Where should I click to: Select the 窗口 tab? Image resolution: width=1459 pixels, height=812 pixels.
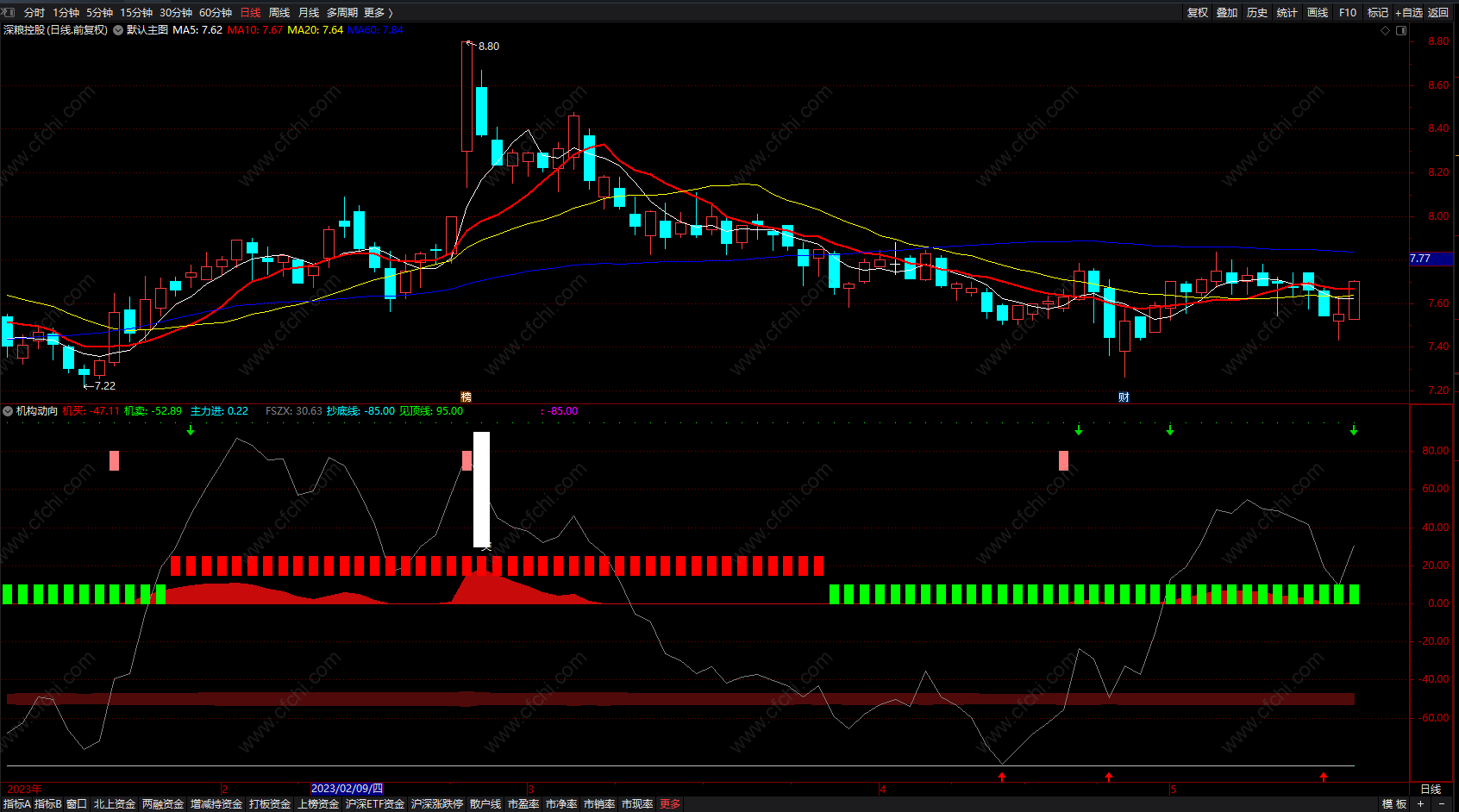tap(77, 804)
